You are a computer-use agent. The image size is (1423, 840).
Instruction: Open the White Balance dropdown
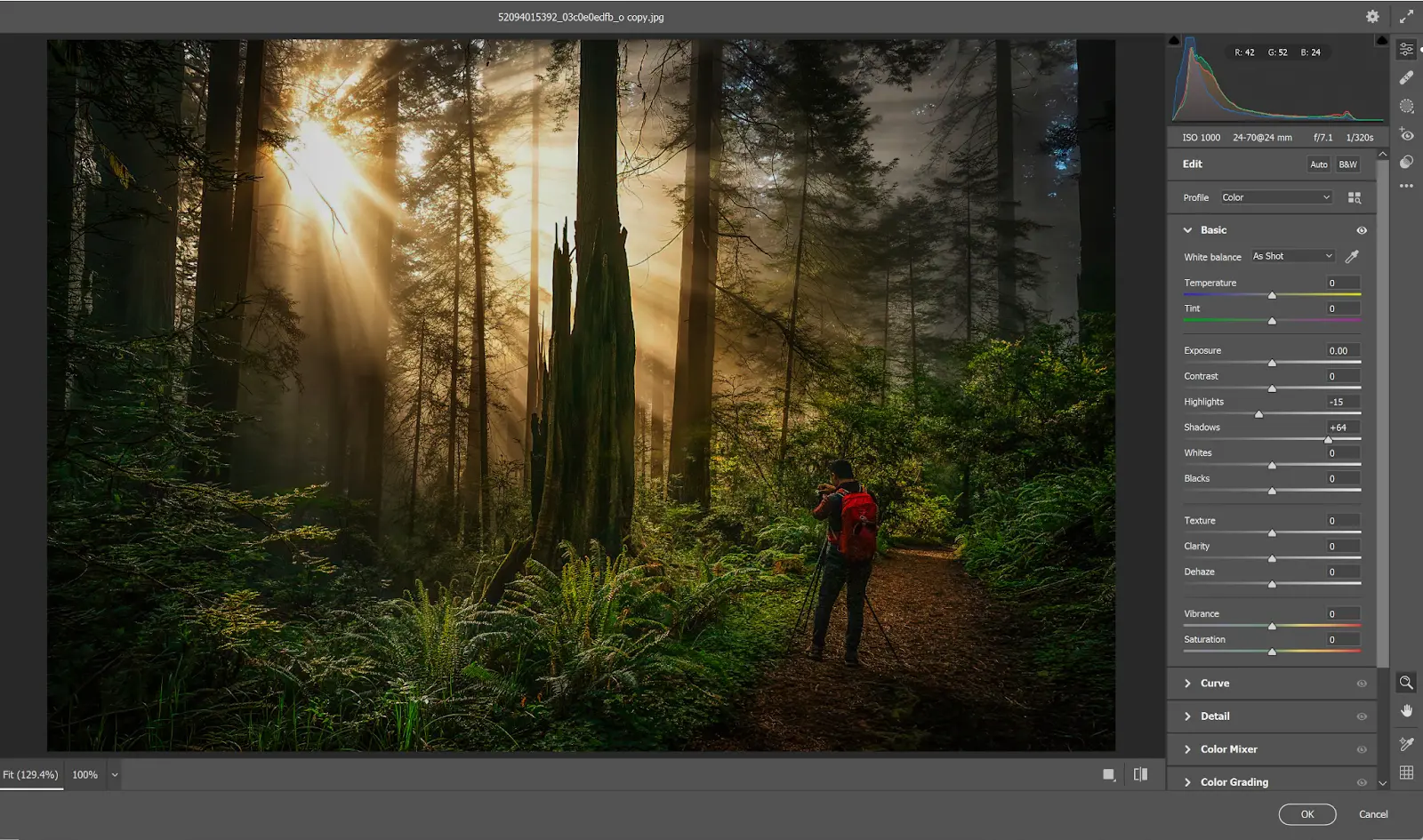pyautogui.click(x=1290, y=256)
